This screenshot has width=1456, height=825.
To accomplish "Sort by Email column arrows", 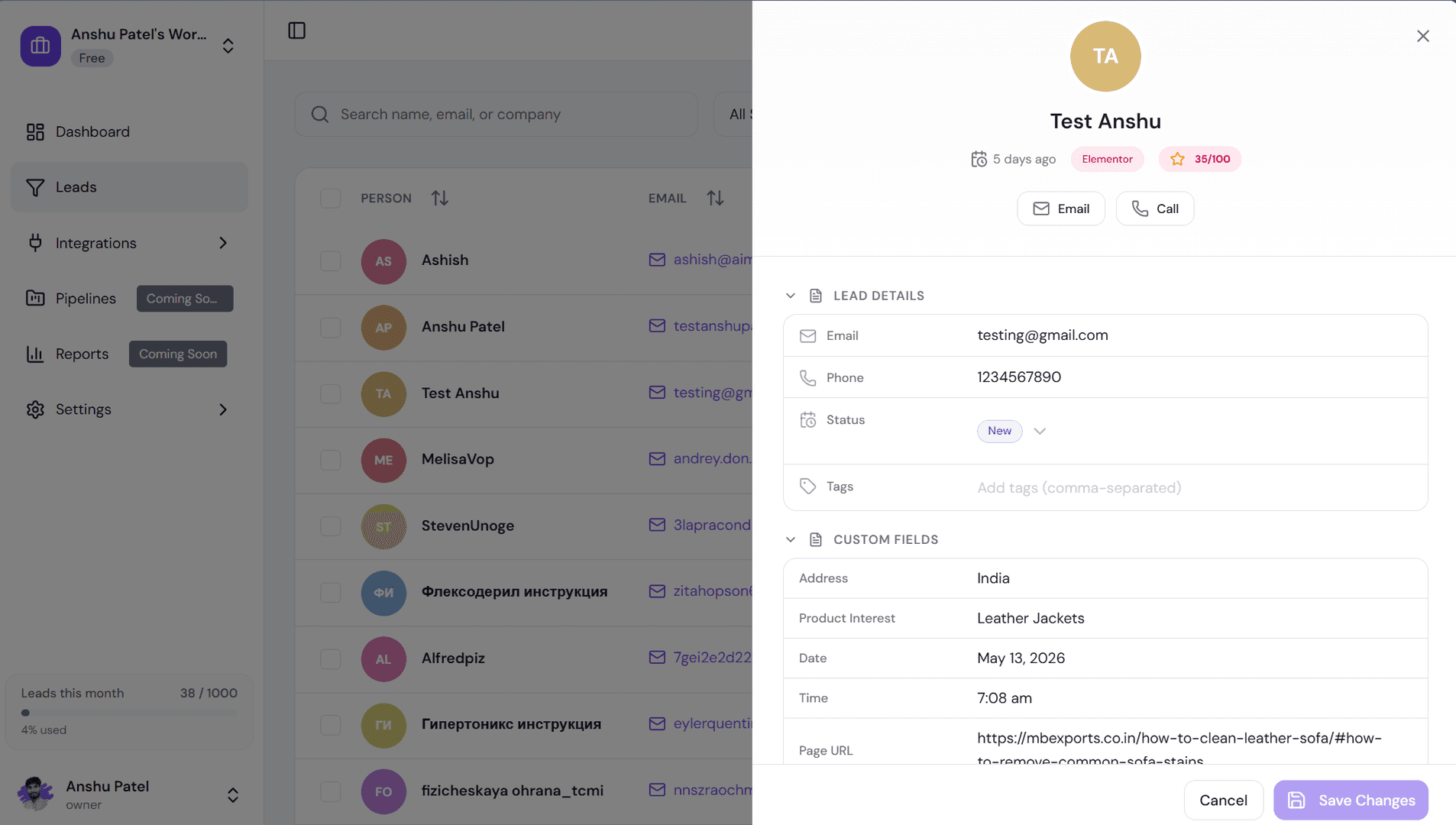I will (715, 198).
